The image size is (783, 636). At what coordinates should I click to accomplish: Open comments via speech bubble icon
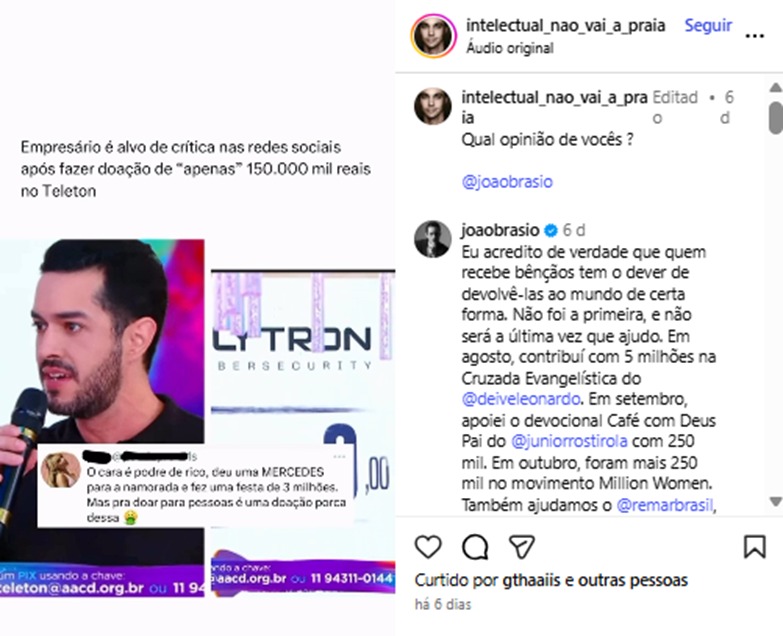click(x=475, y=547)
